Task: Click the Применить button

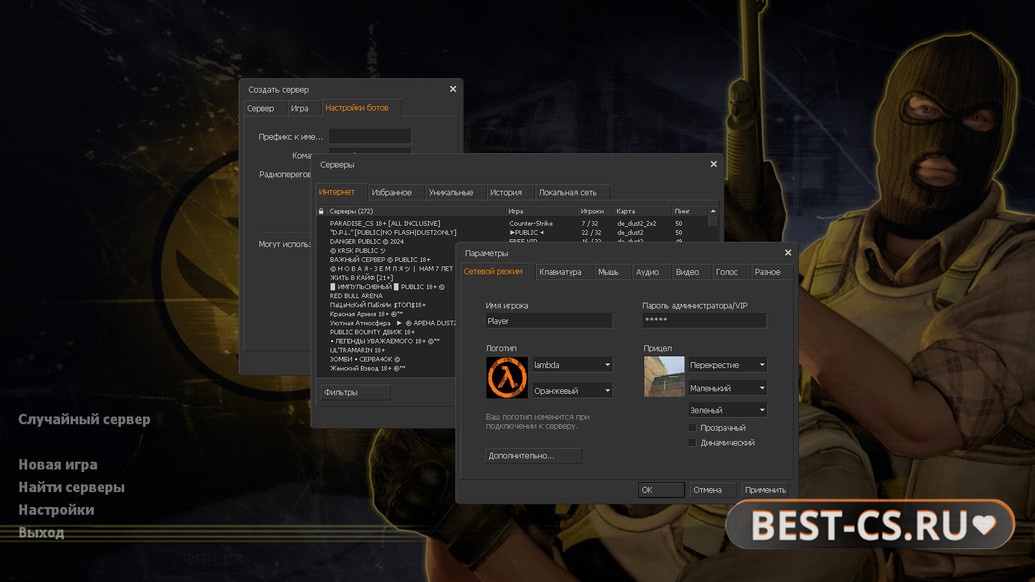Action: [765, 490]
